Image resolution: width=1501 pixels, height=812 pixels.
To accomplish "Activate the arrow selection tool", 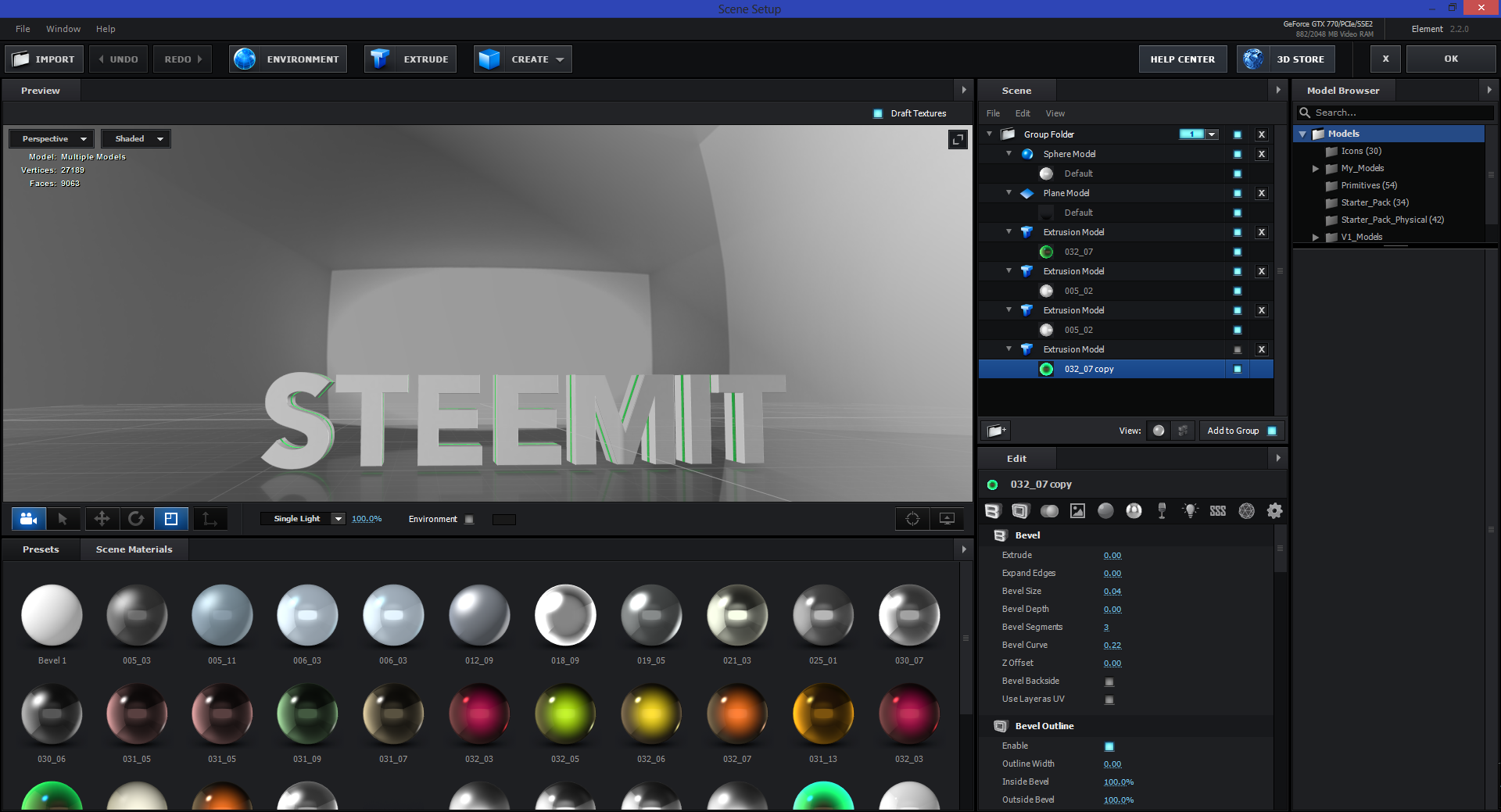I will click(x=63, y=519).
